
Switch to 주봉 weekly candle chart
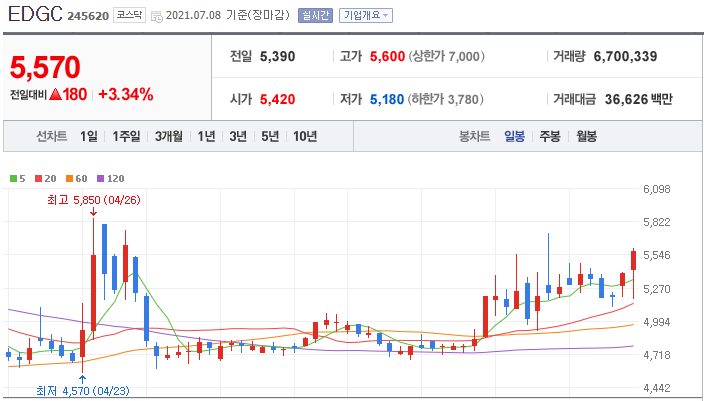[550, 136]
